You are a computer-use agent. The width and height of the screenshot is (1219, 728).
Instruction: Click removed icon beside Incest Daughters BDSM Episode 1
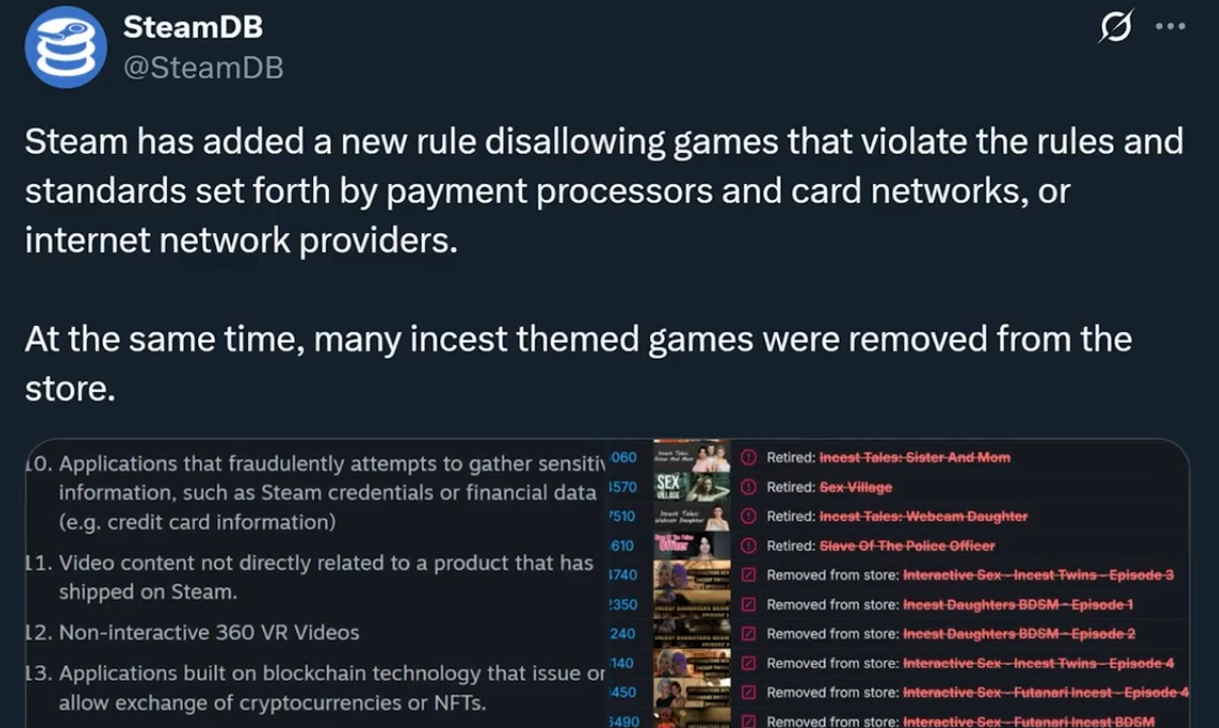pyautogui.click(x=748, y=604)
